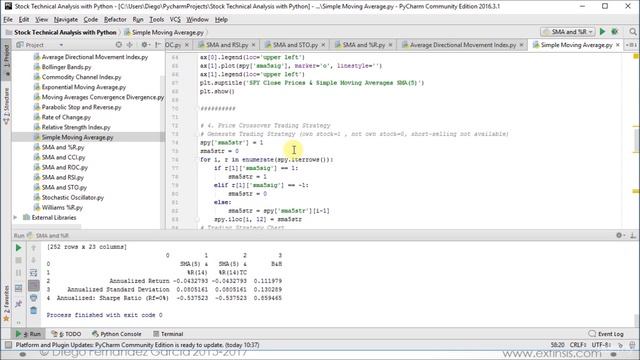Switch to SMA and RSI.py editor tab
This screenshot has width=640, height=360.
tap(227, 45)
